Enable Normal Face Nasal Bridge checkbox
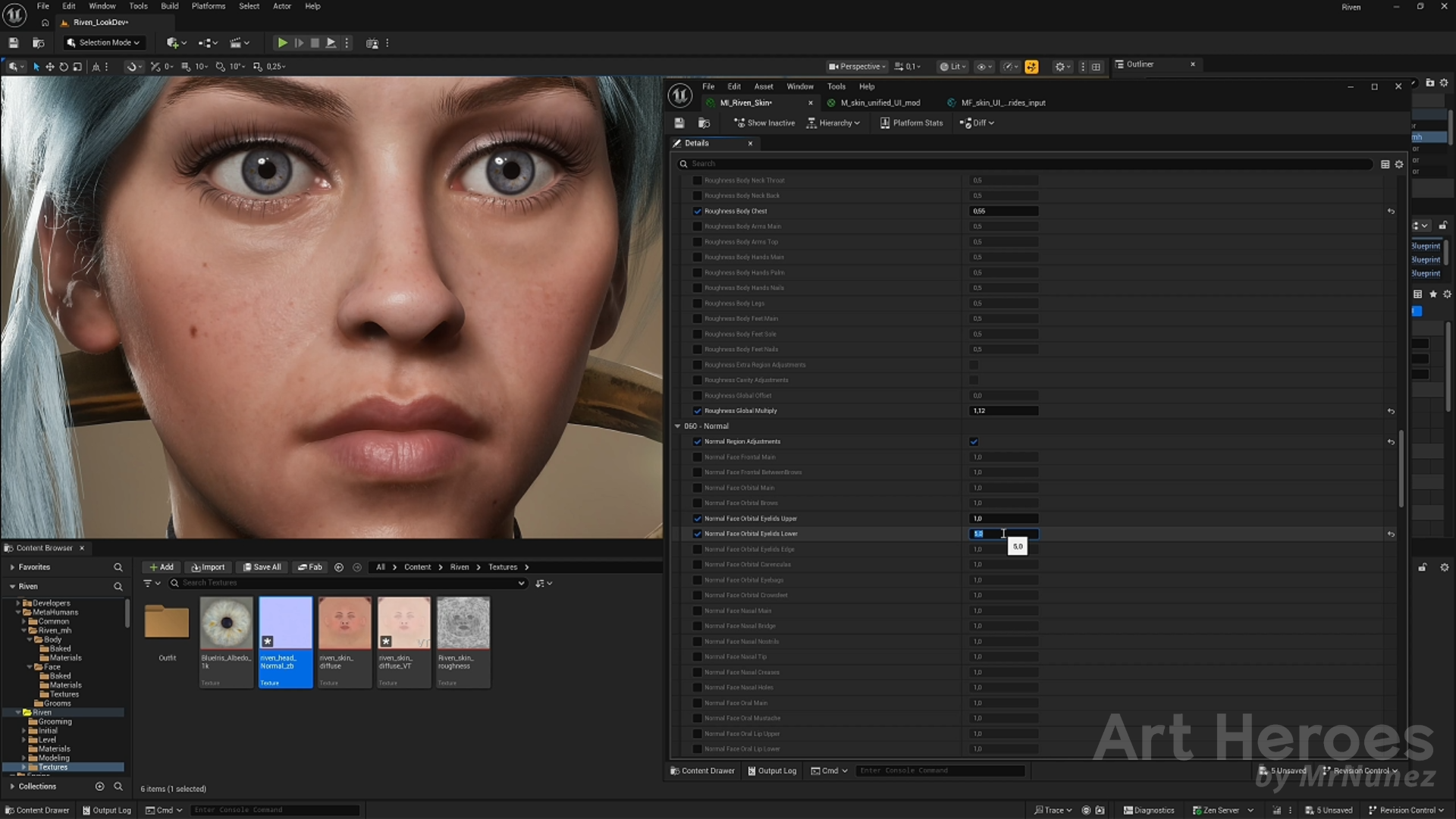1456x819 pixels. click(x=698, y=626)
